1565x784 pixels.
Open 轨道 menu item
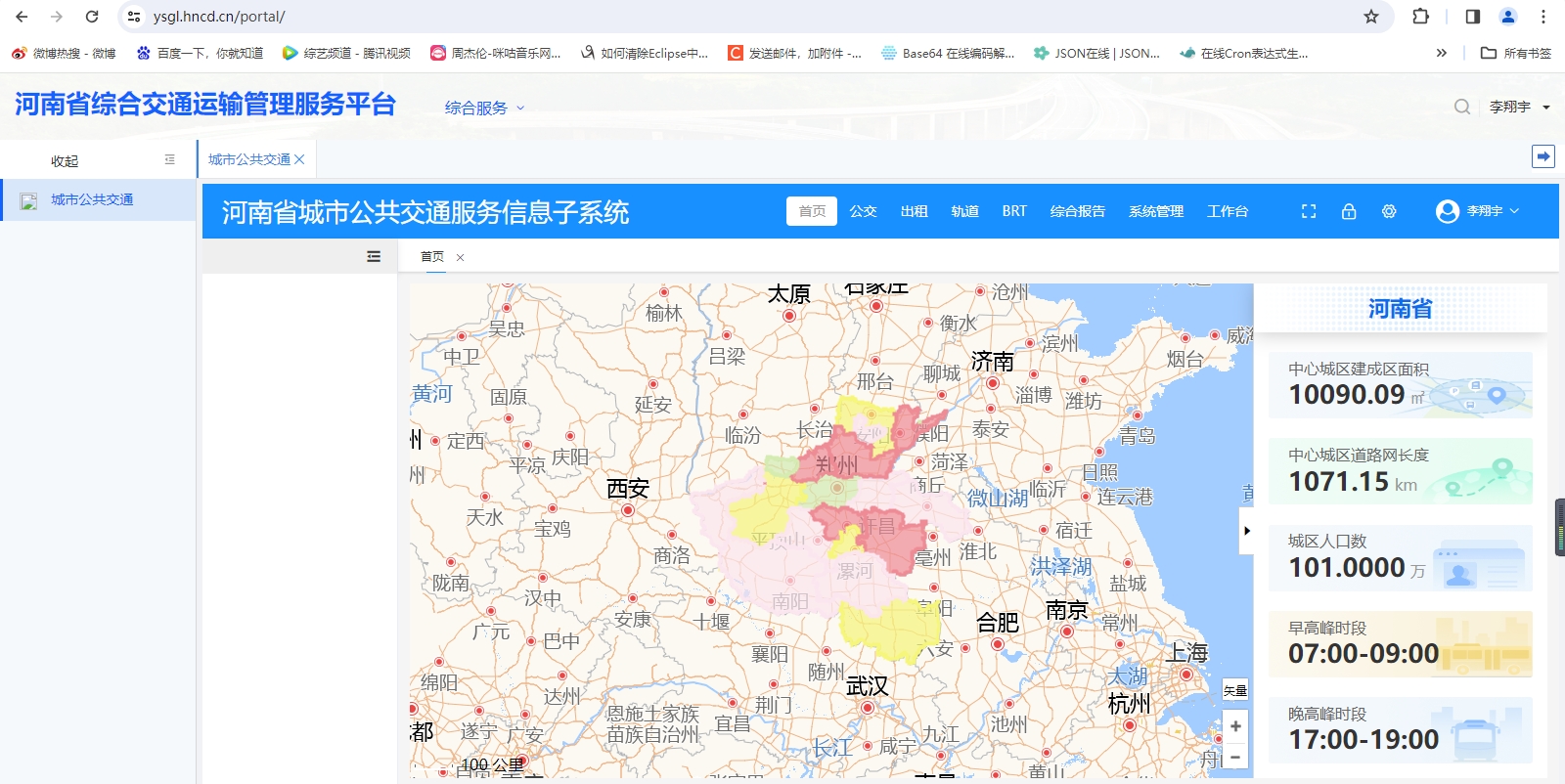[x=964, y=211]
